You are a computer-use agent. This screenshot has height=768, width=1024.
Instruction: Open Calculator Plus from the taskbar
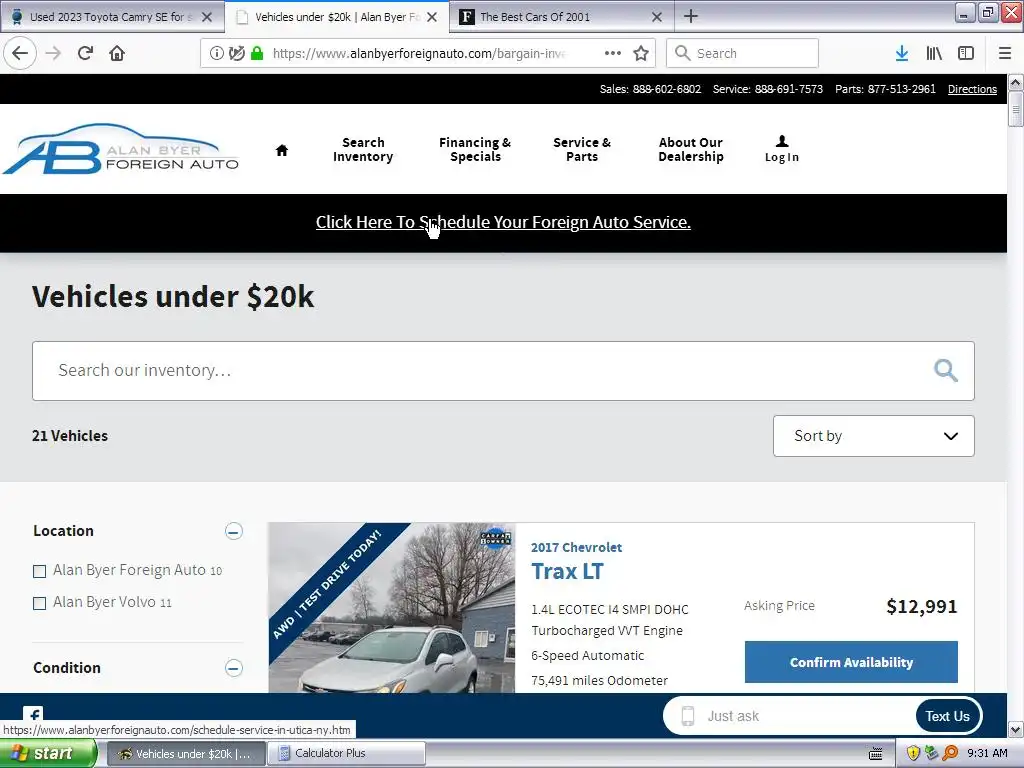click(347, 754)
